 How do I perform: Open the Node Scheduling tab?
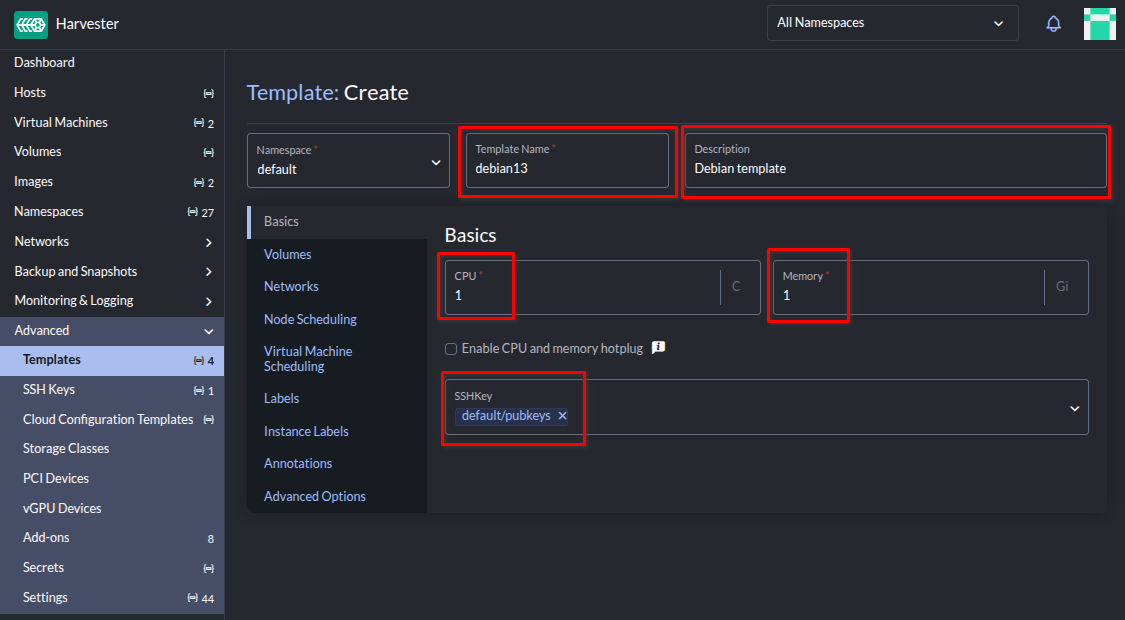click(310, 319)
